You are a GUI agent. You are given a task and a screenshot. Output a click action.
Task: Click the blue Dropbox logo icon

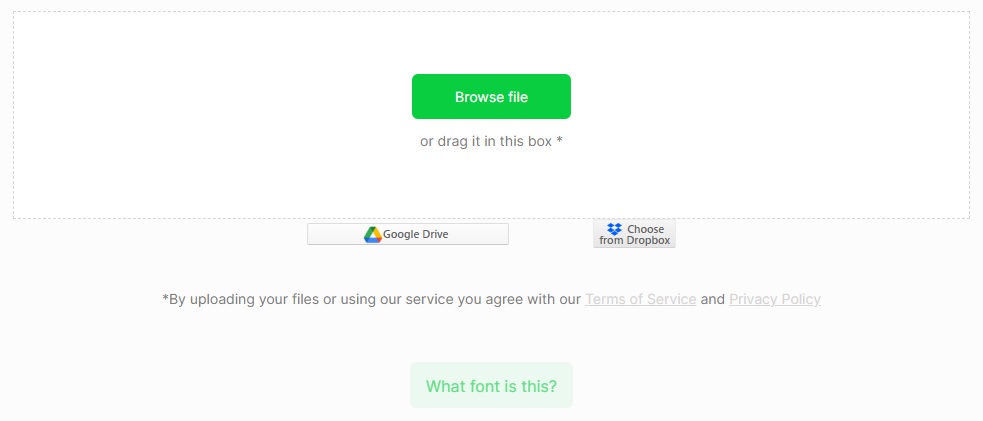coord(614,229)
